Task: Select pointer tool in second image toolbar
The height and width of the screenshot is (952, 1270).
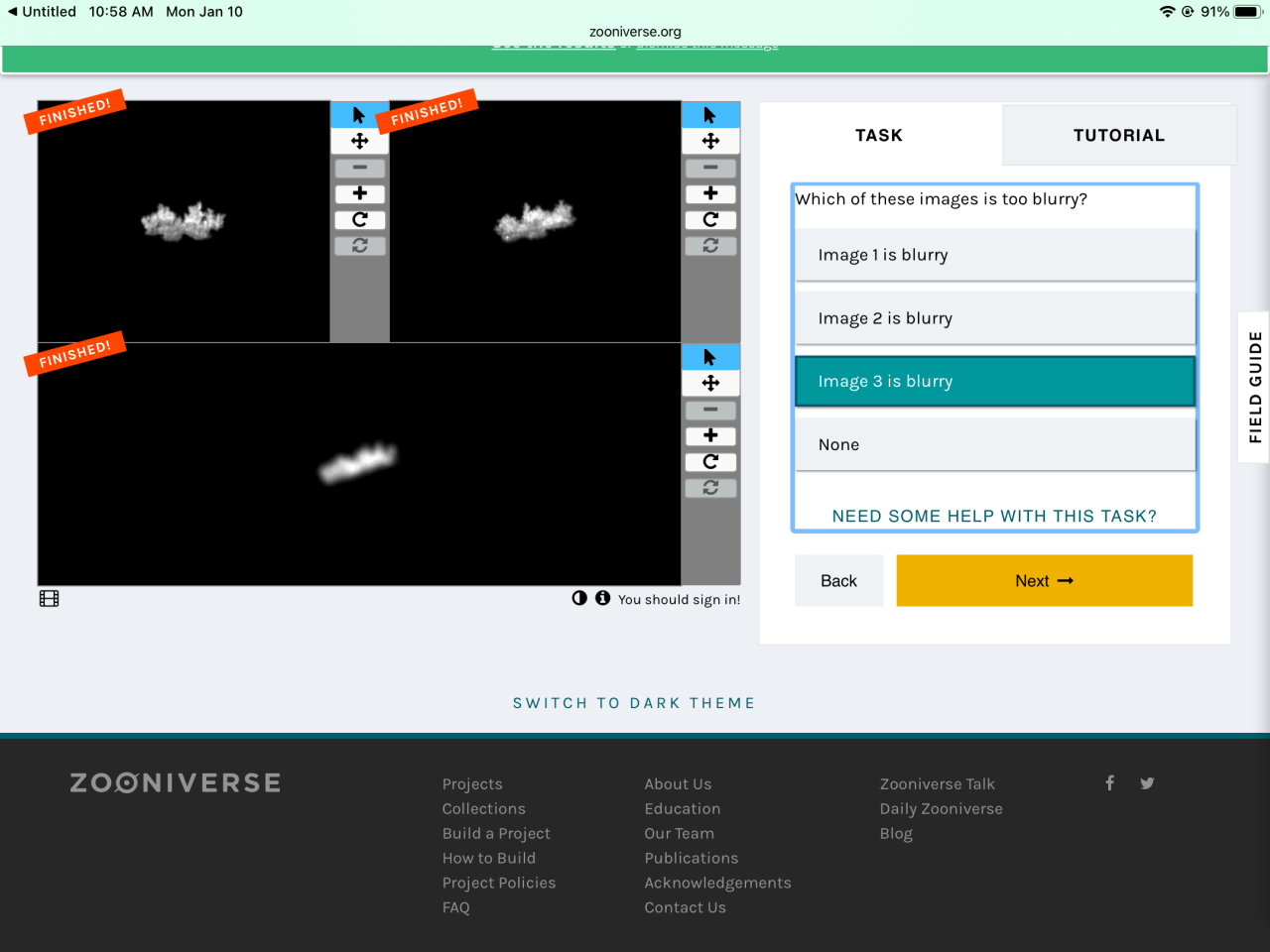Action: click(710, 115)
